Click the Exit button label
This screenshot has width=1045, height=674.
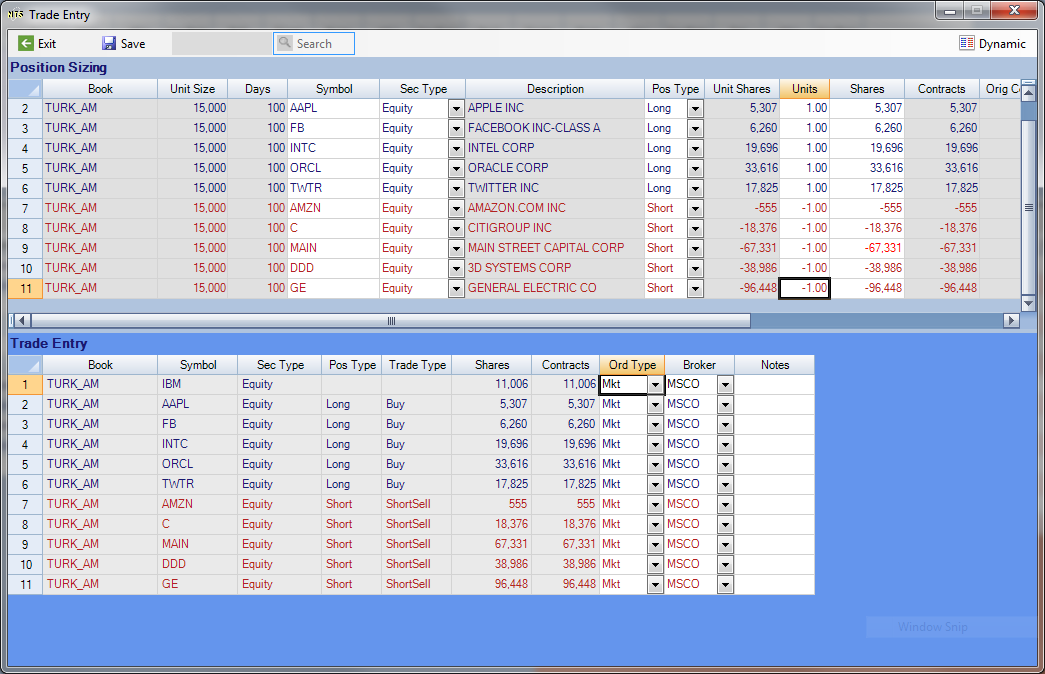(x=47, y=44)
